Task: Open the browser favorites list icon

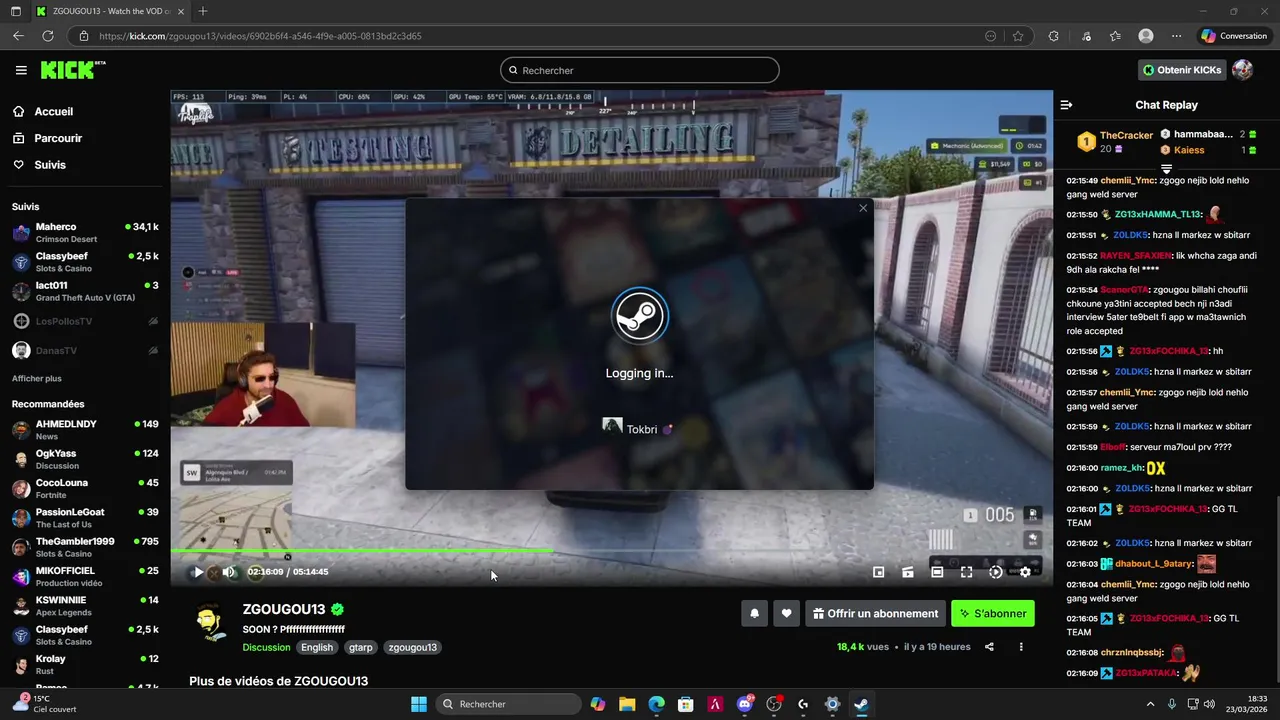Action: coord(1115,36)
